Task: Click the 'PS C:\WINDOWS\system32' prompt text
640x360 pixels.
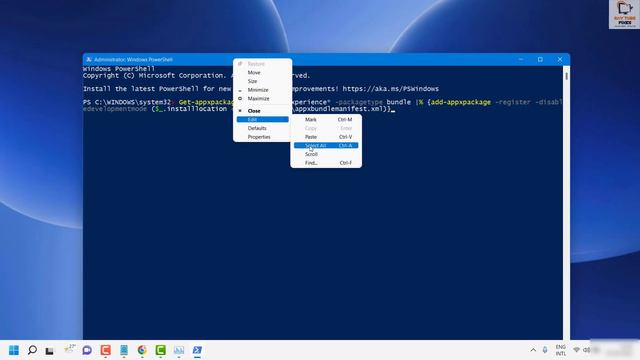Action: coord(127,102)
